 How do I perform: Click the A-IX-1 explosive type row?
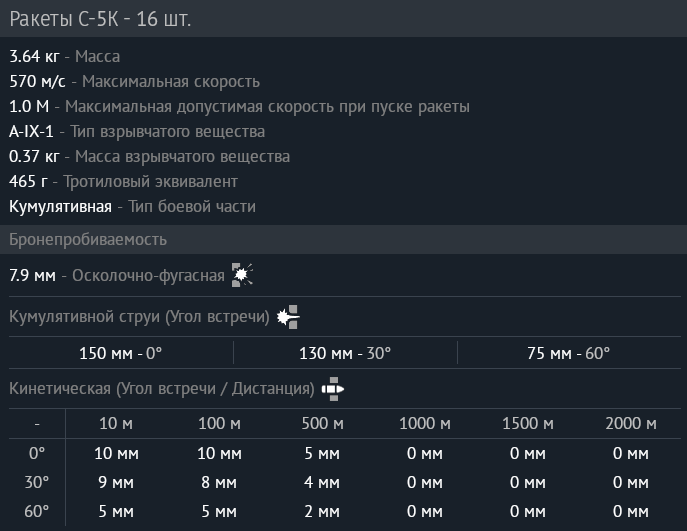pyautogui.click(x=137, y=132)
